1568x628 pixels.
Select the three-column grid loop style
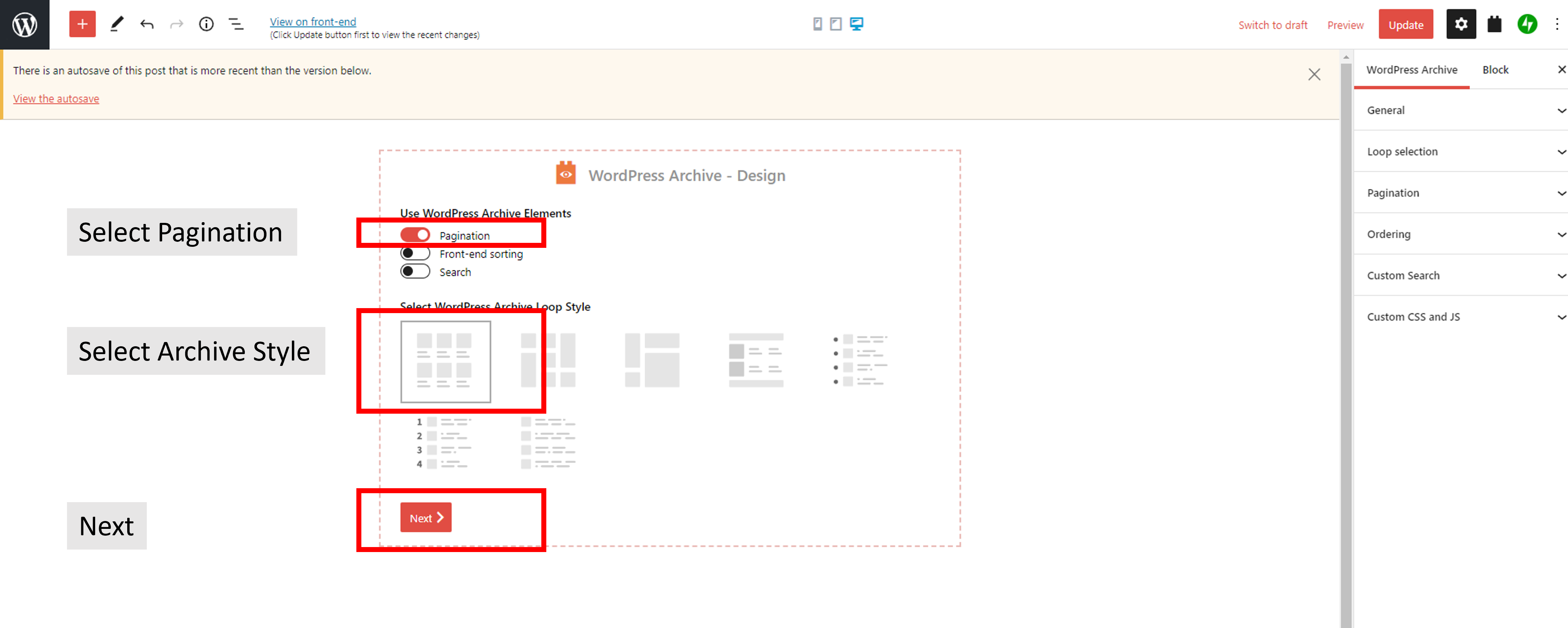(x=445, y=361)
